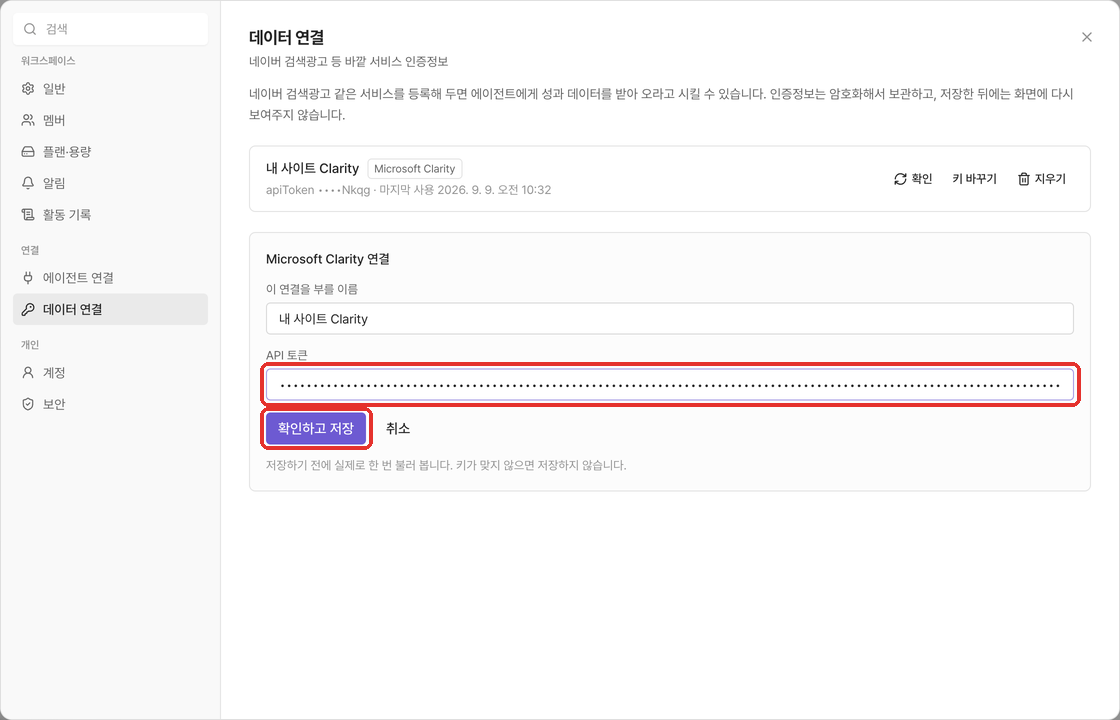This screenshot has height=720, width=1120.
Task: Click the 이 연결을 부를 이름 field
Action: [x=669, y=319]
